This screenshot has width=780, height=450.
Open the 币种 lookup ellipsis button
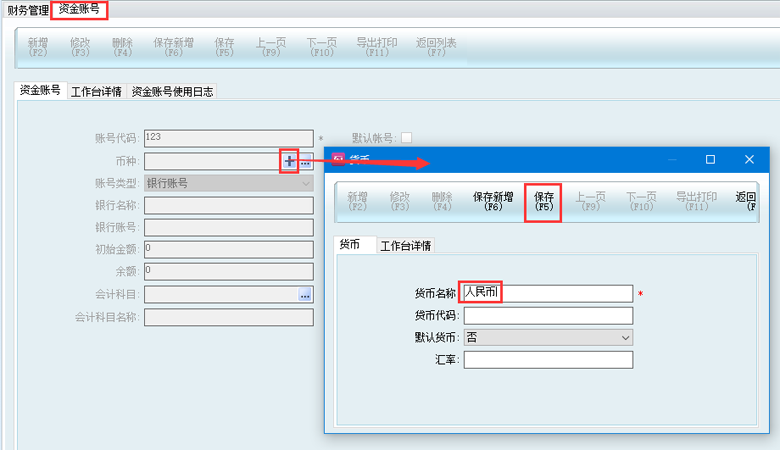pyautogui.click(x=306, y=161)
